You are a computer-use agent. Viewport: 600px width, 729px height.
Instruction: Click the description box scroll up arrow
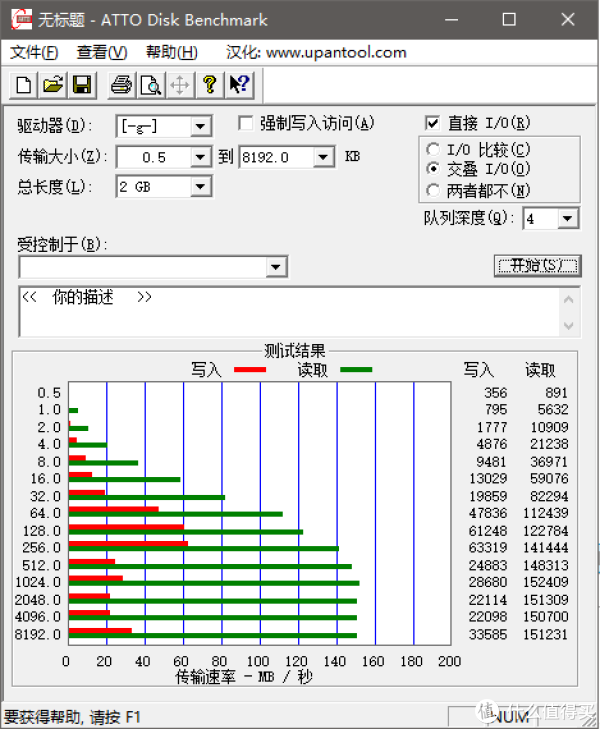569,300
